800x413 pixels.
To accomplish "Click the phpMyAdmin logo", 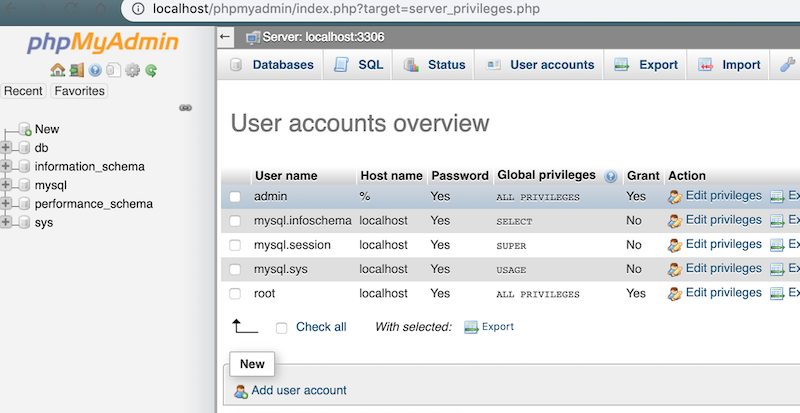I will coord(103,42).
